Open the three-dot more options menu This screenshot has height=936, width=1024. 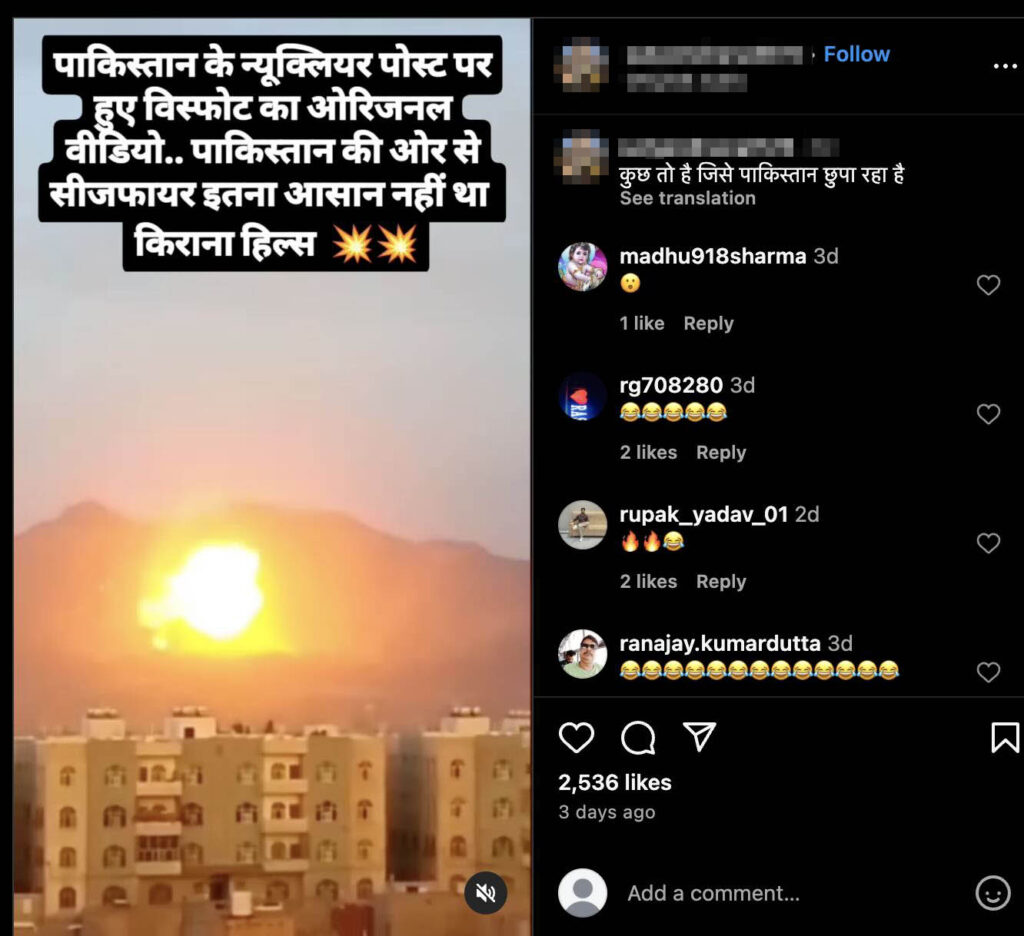click(x=1005, y=66)
